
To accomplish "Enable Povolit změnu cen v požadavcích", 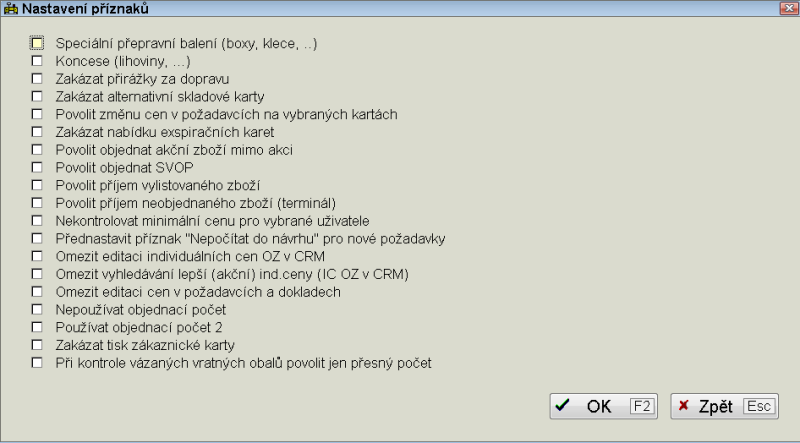I will coord(37,115).
